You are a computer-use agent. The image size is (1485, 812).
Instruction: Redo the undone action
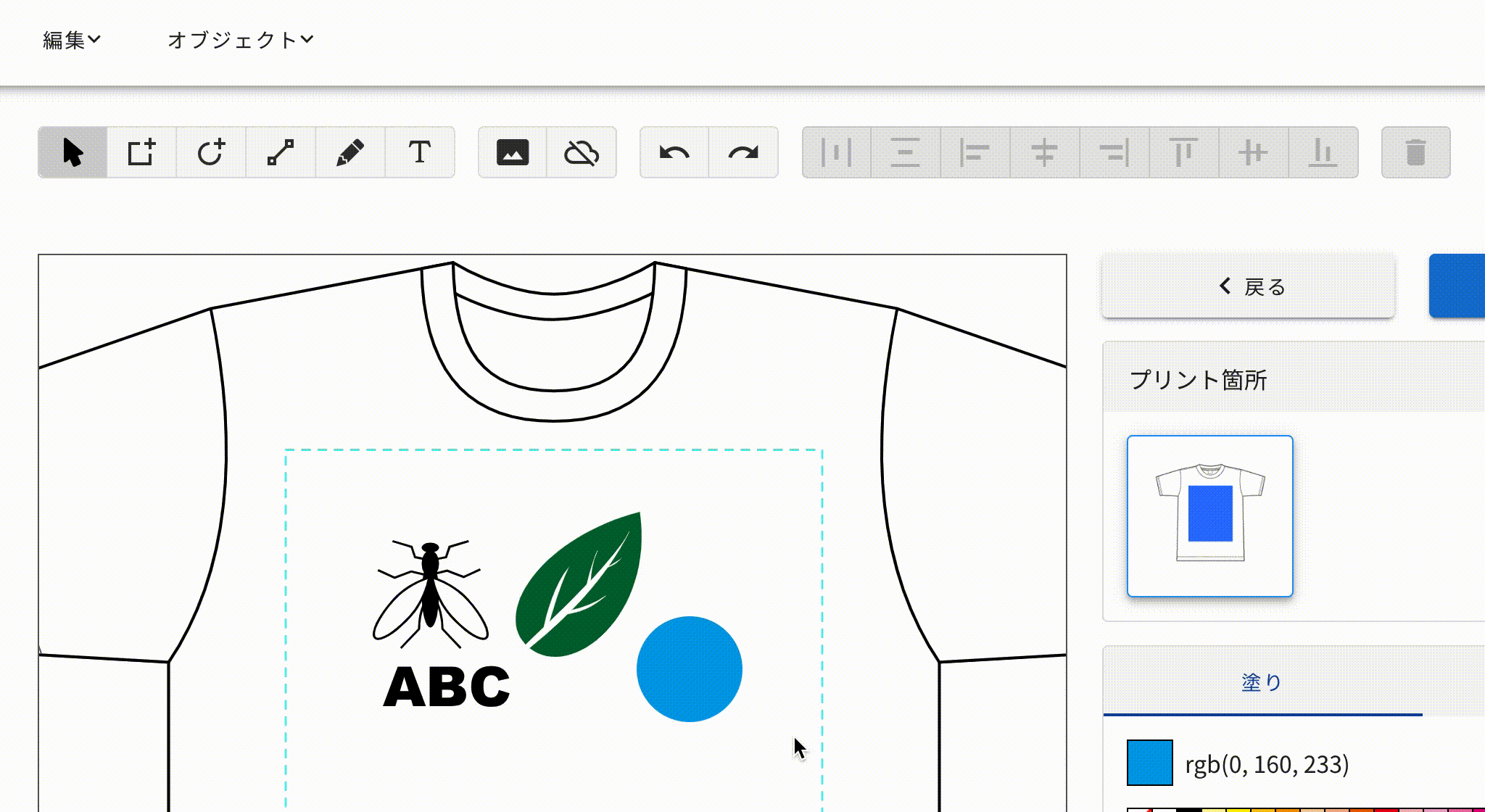[x=743, y=152]
